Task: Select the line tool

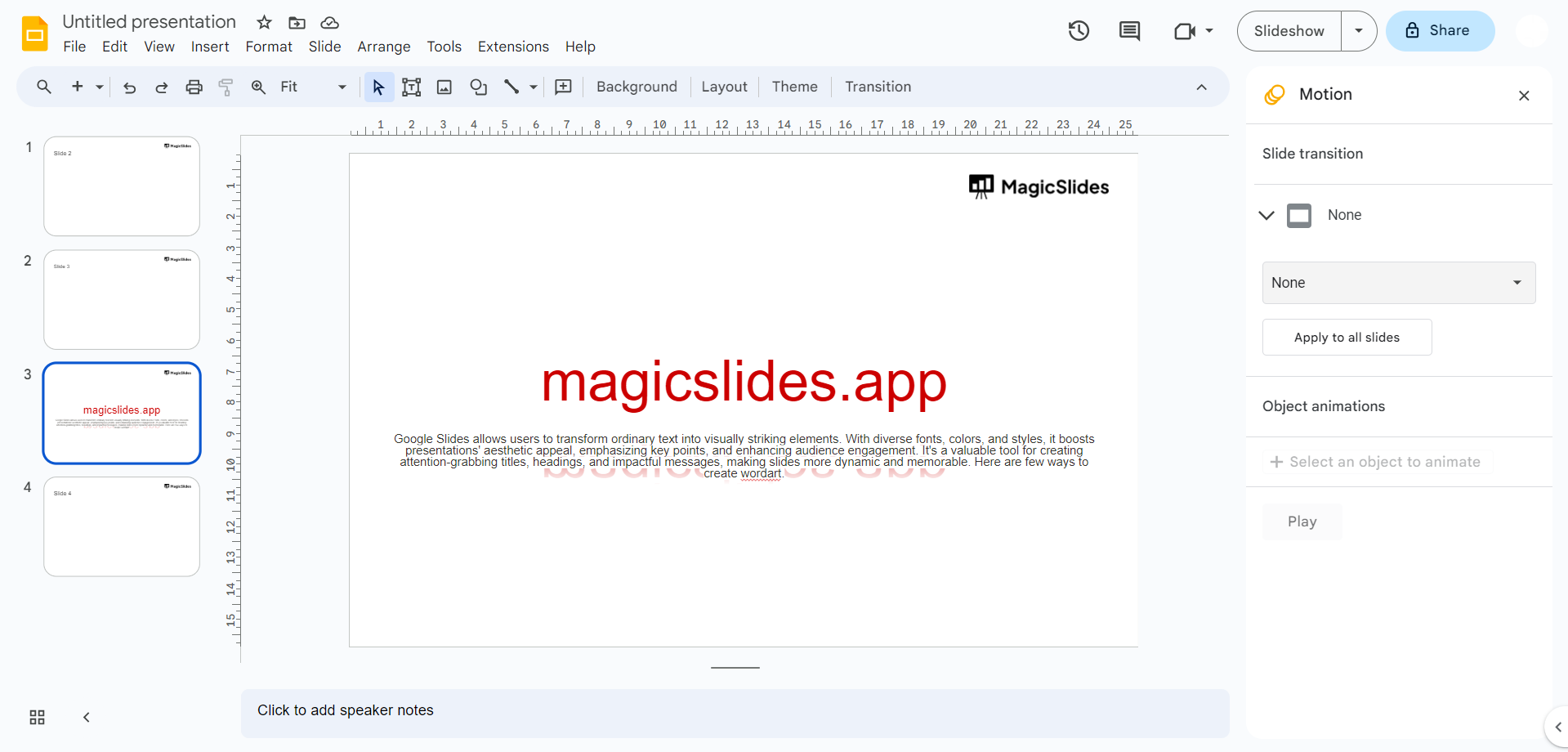Action: pos(511,87)
